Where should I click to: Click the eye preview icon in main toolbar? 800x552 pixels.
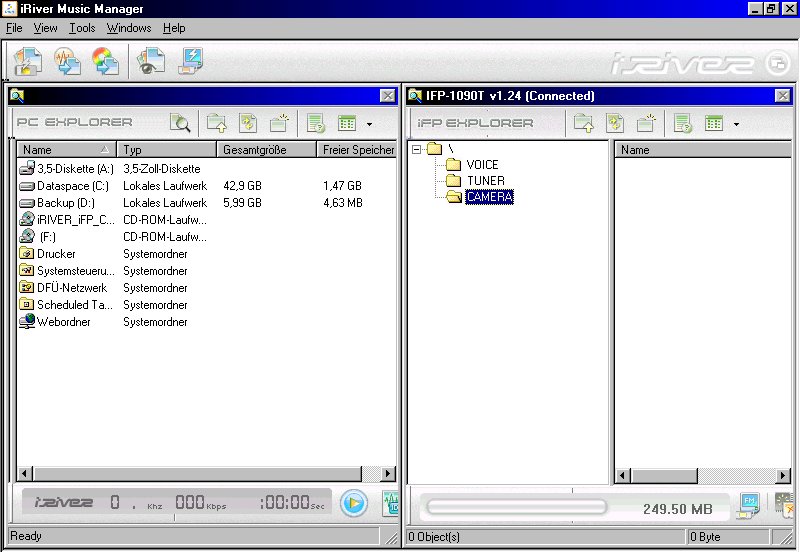pyautogui.click(x=151, y=61)
